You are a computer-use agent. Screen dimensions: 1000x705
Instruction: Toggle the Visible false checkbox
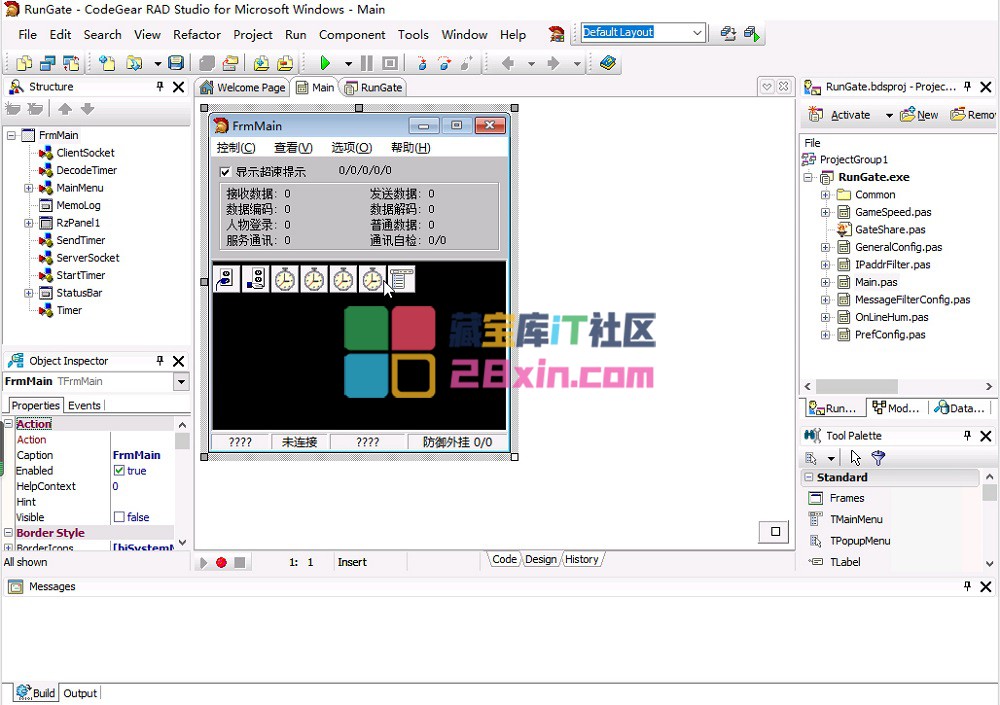click(119, 517)
